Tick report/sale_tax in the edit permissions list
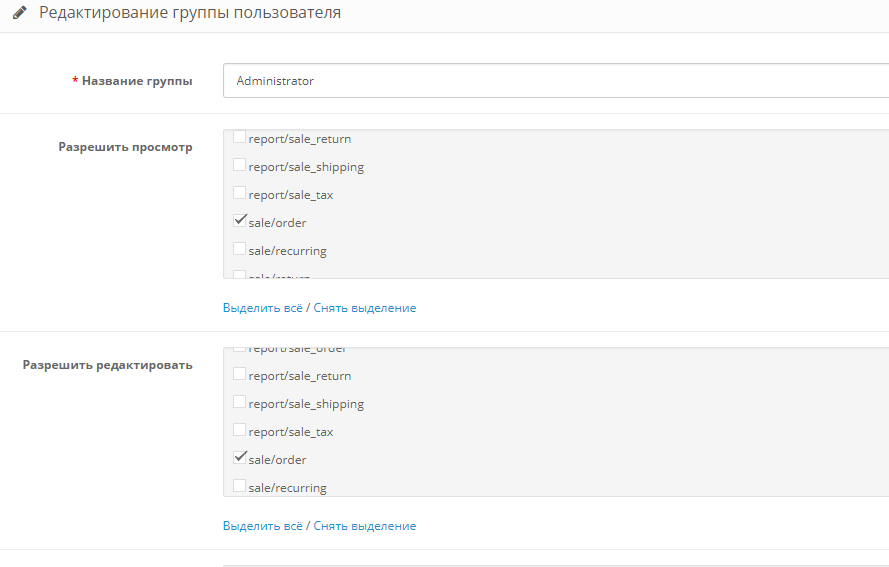This screenshot has width=889, height=567. coord(240,431)
